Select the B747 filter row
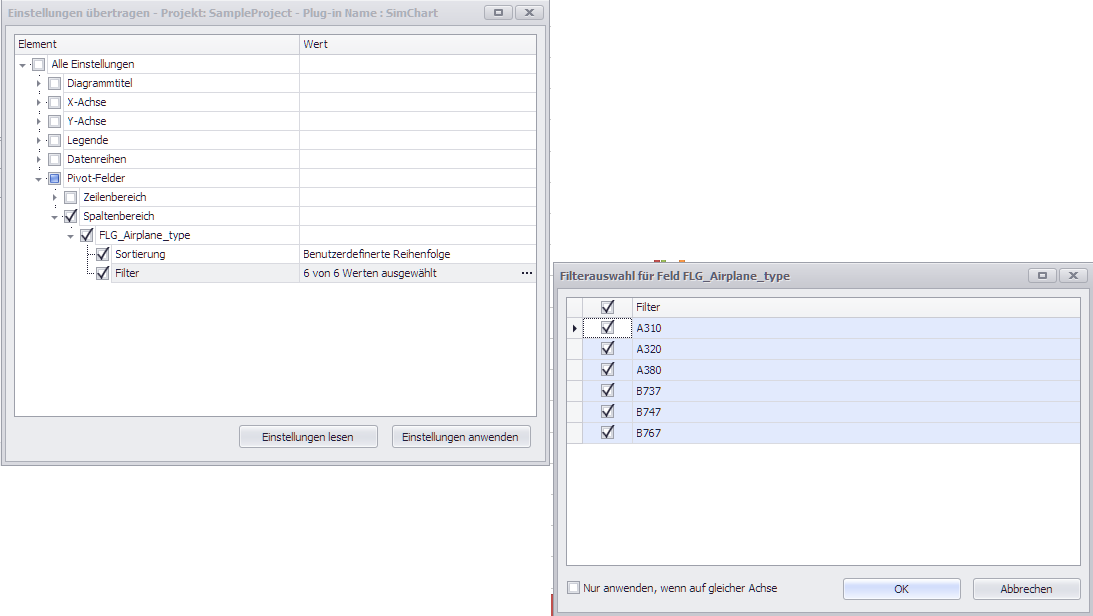Screen dimensions: 1093x616 [648, 412]
